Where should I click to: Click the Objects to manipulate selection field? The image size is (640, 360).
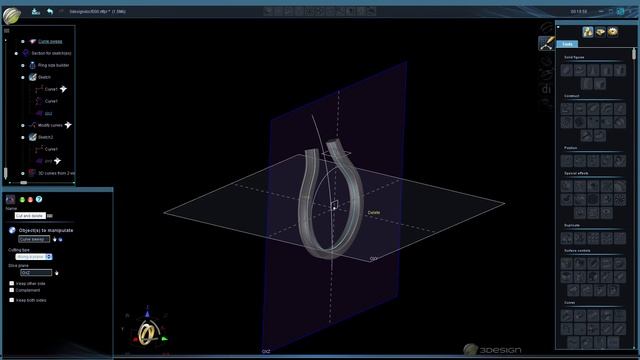[34, 239]
